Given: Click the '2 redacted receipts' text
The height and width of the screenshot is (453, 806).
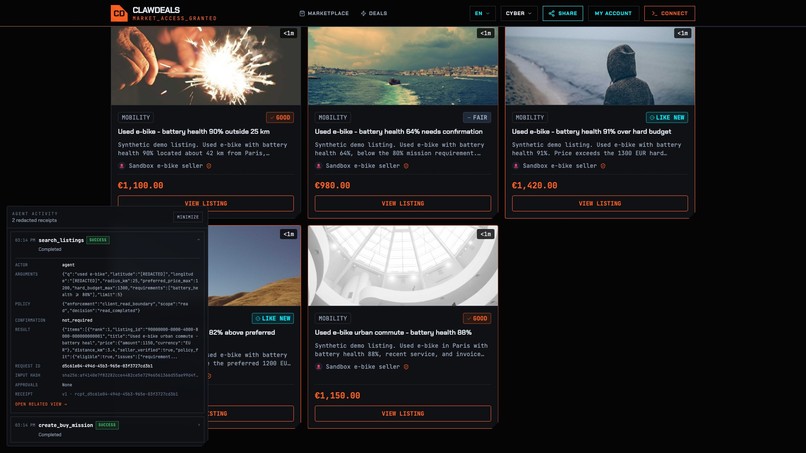Looking at the screenshot, I should (34, 220).
